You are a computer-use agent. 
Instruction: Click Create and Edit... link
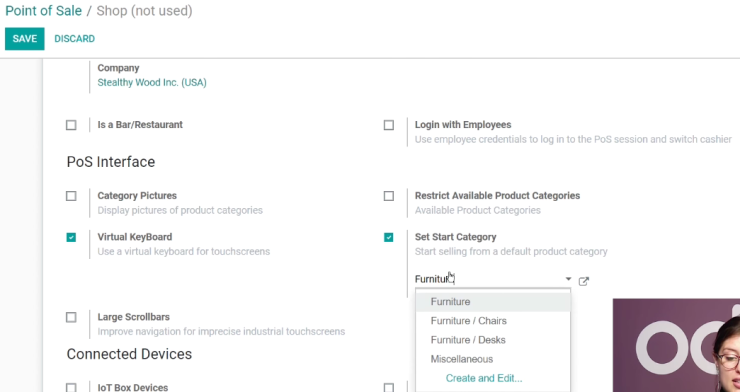484,378
